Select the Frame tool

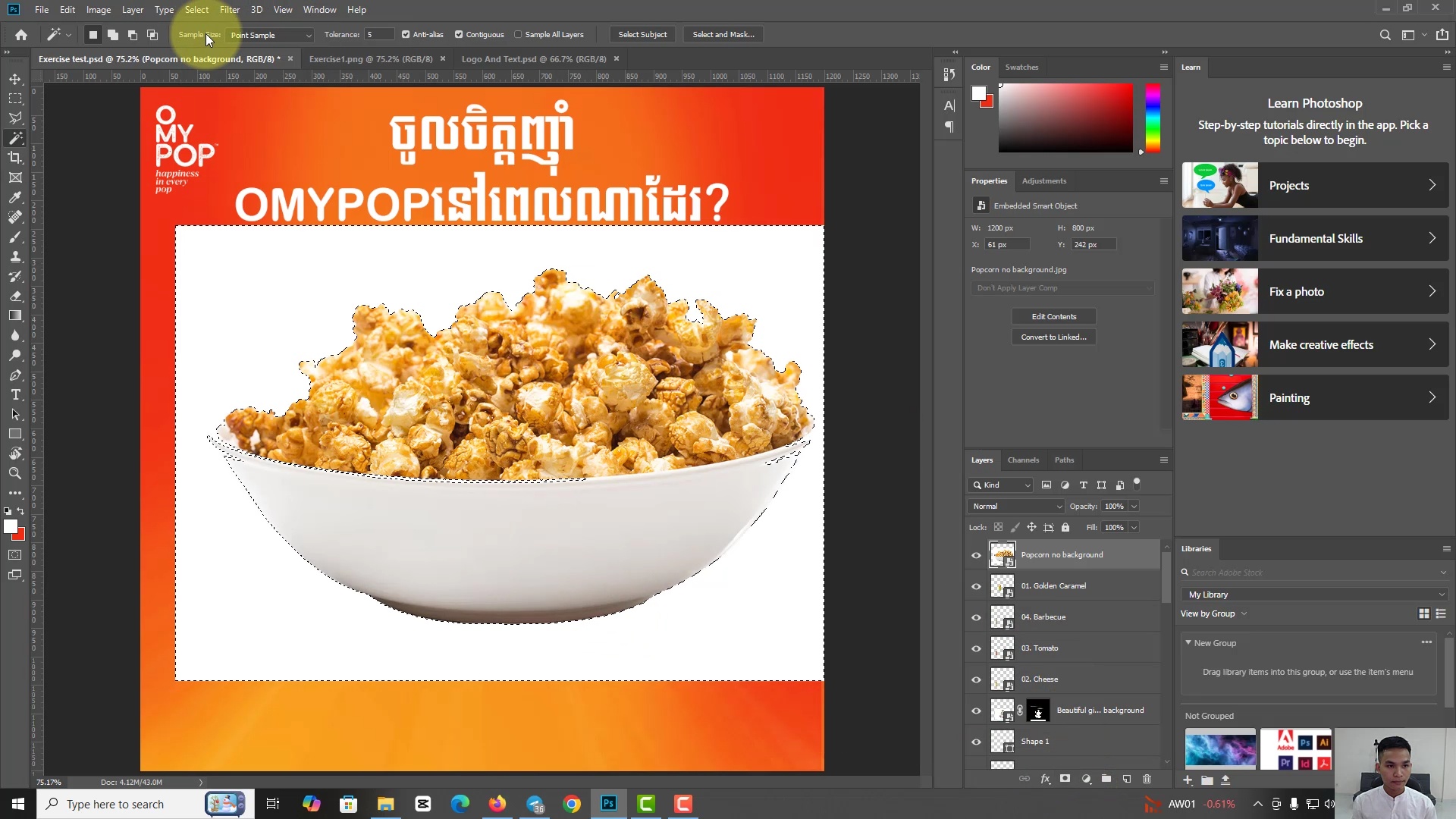point(15,177)
